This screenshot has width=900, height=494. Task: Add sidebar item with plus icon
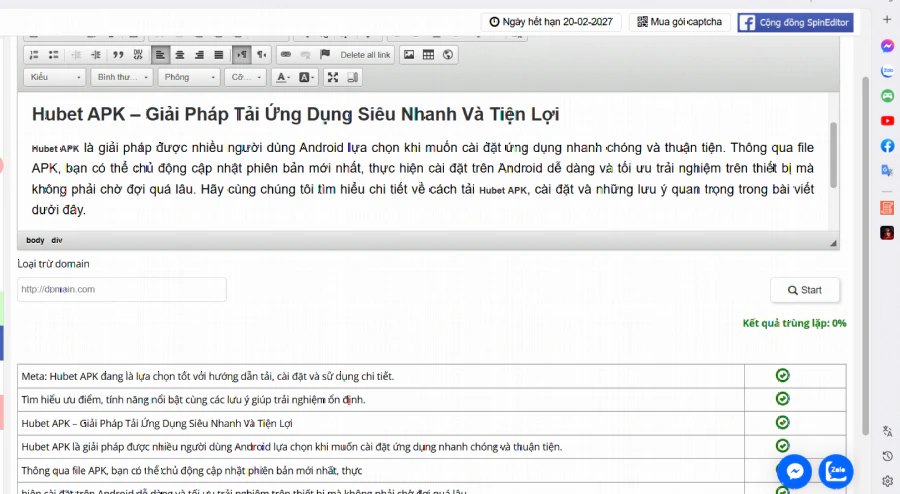(887, 20)
